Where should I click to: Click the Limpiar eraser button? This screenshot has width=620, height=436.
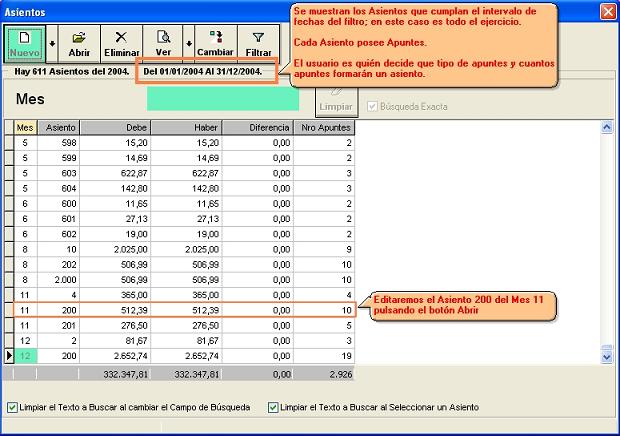pos(336,102)
